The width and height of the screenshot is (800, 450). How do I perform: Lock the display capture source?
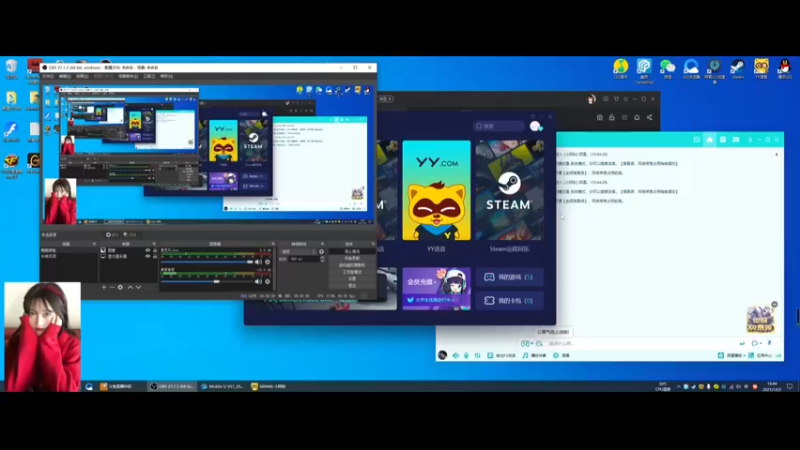pyautogui.click(x=155, y=256)
